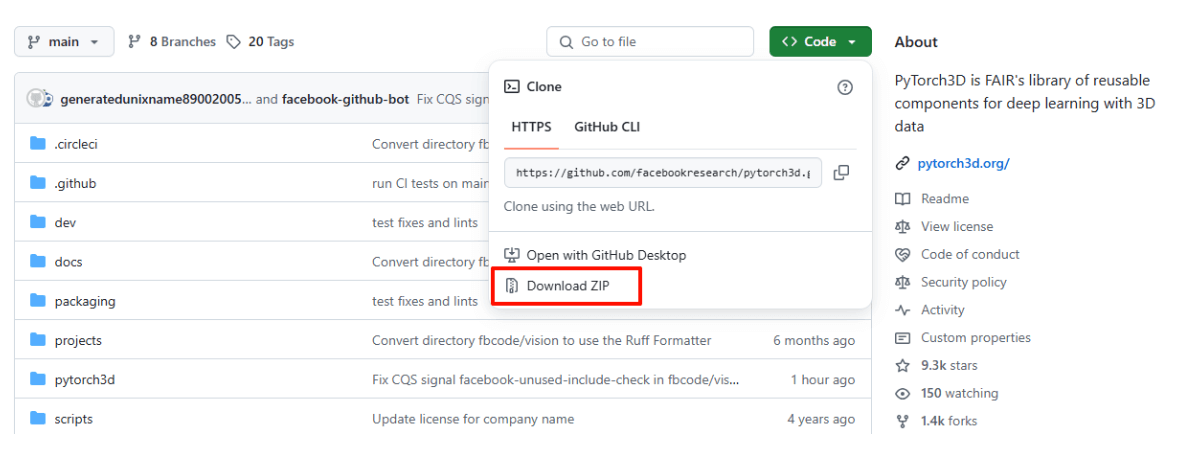Open the packaging folder
The width and height of the screenshot is (1178, 454).
pos(85,301)
